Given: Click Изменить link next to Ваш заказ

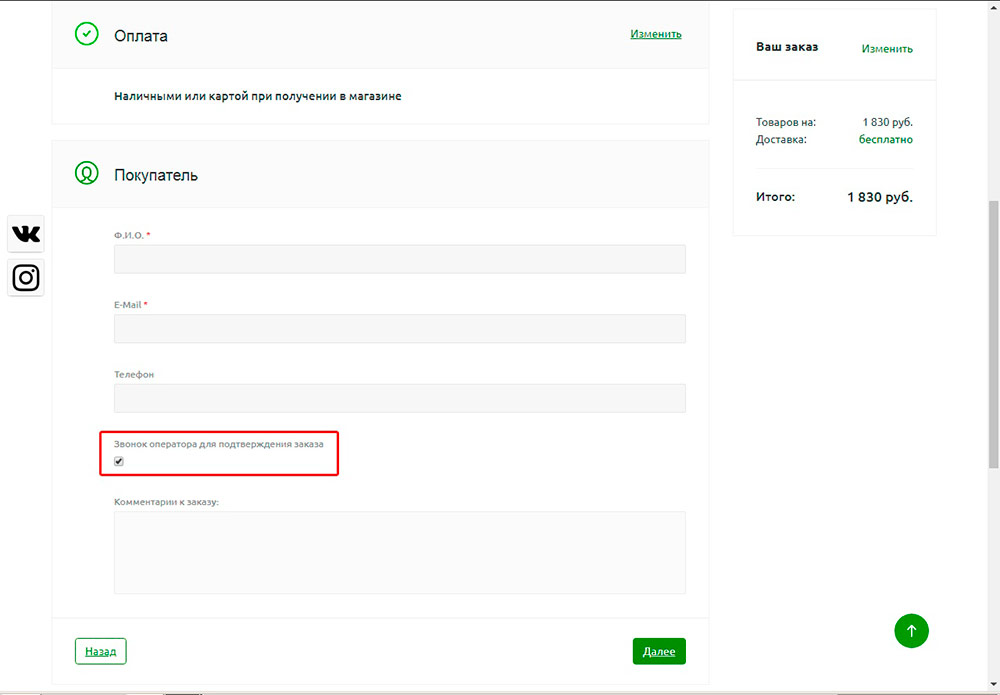Looking at the screenshot, I should tap(887, 48).
